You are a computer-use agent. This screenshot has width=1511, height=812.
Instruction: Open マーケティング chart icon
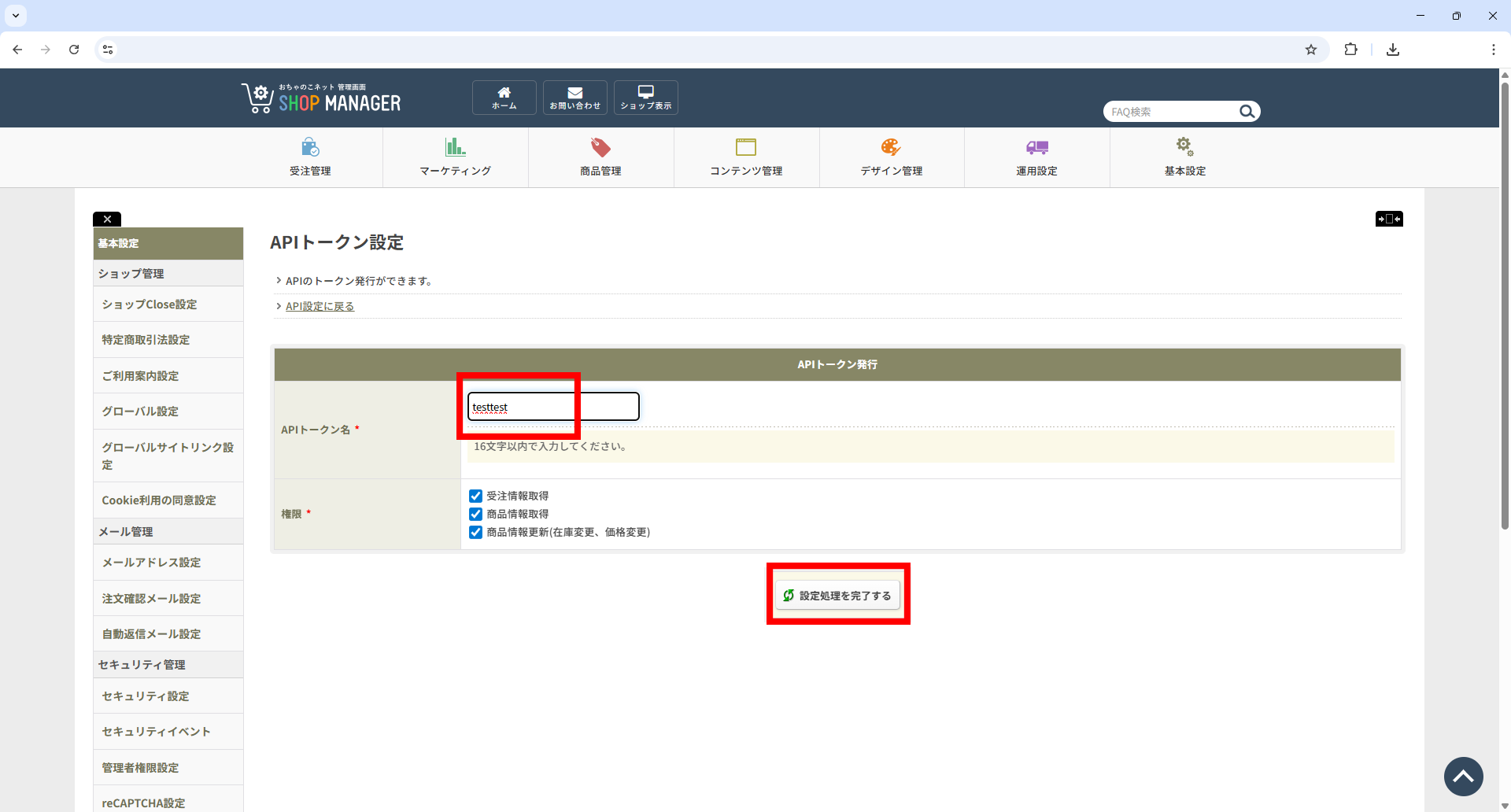point(455,147)
